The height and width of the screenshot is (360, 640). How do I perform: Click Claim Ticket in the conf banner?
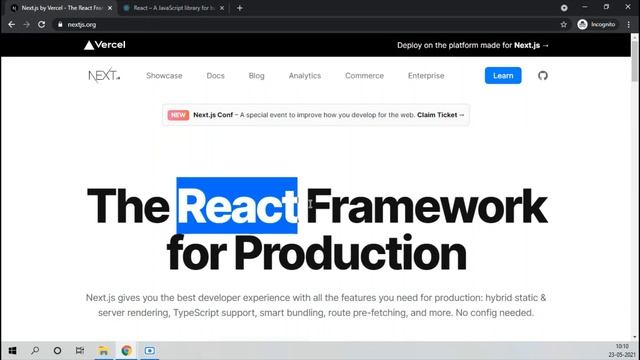(440, 115)
